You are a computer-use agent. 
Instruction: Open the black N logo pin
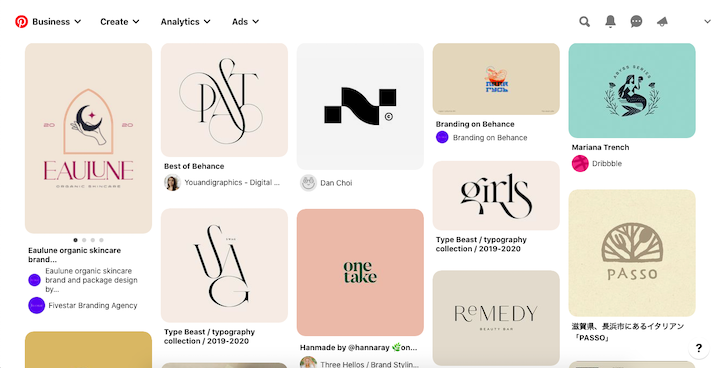tap(360, 106)
